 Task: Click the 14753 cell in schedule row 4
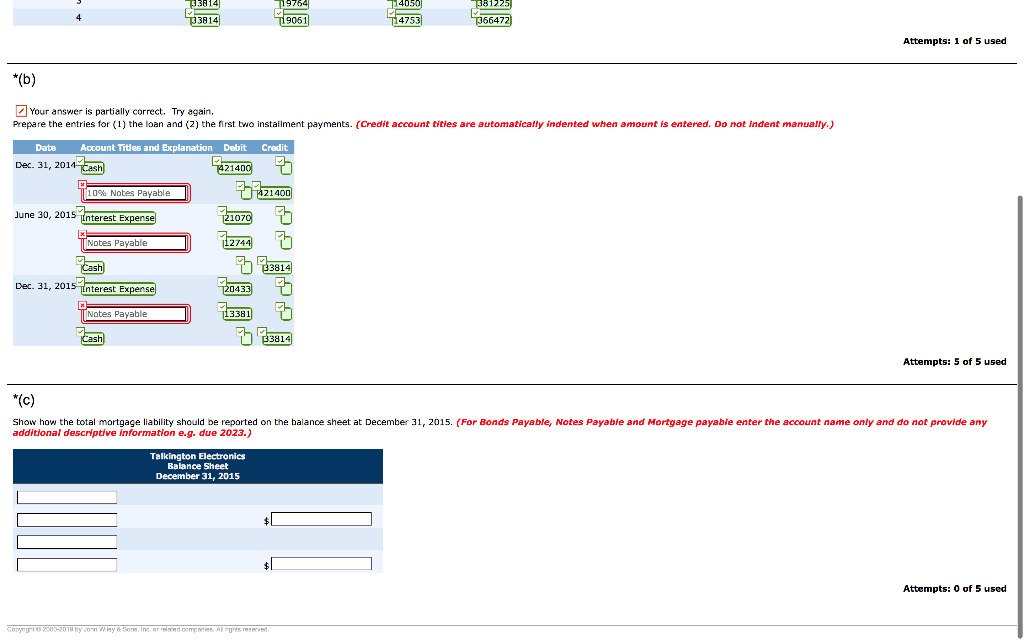pyautogui.click(x=407, y=20)
